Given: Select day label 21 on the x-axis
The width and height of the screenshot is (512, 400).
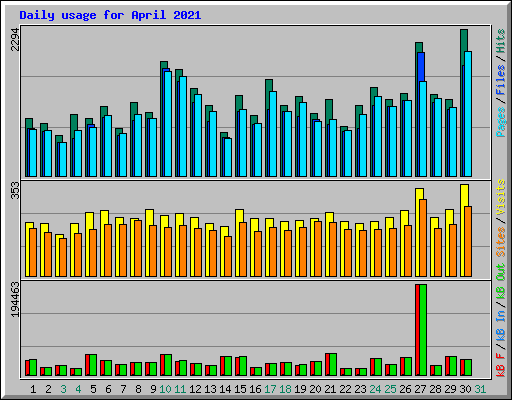Looking at the screenshot, I should point(330,389).
